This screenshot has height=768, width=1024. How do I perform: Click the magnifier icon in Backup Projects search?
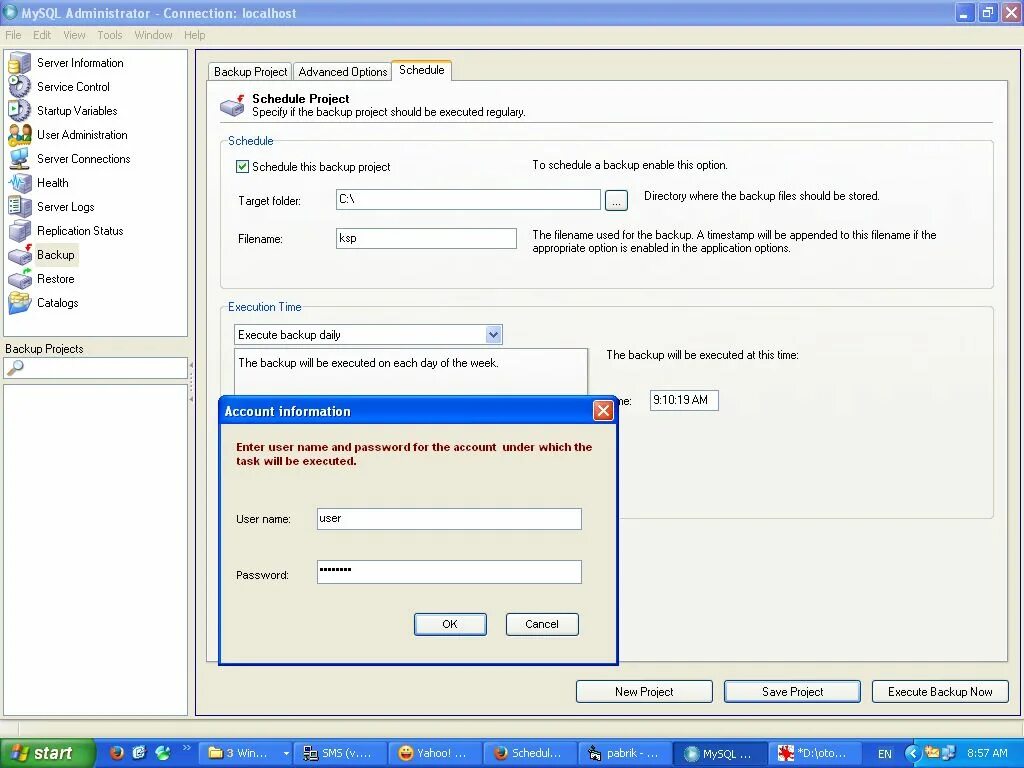(x=15, y=368)
